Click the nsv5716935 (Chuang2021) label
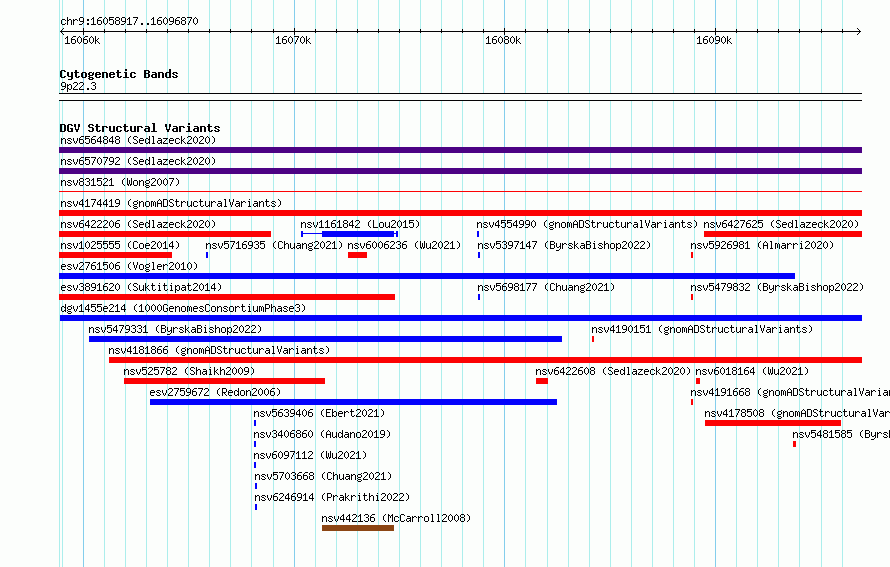This screenshot has width=890, height=567. (x=274, y=245)
